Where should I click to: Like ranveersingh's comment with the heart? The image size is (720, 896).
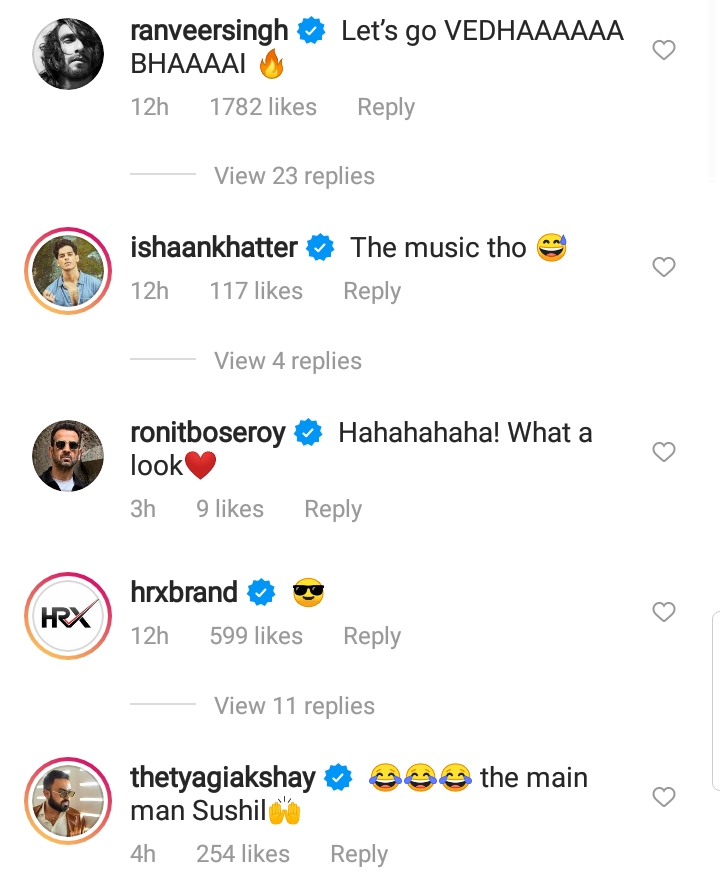pyautogui.click(x=664, y=50)
